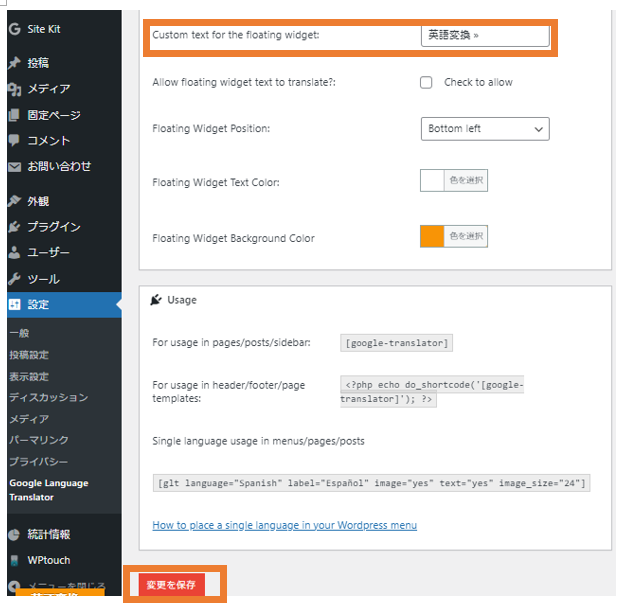Open 投稿 via its pin icon
The width and height of the screenshot is (627, 608).
click(x=14, y=63)
